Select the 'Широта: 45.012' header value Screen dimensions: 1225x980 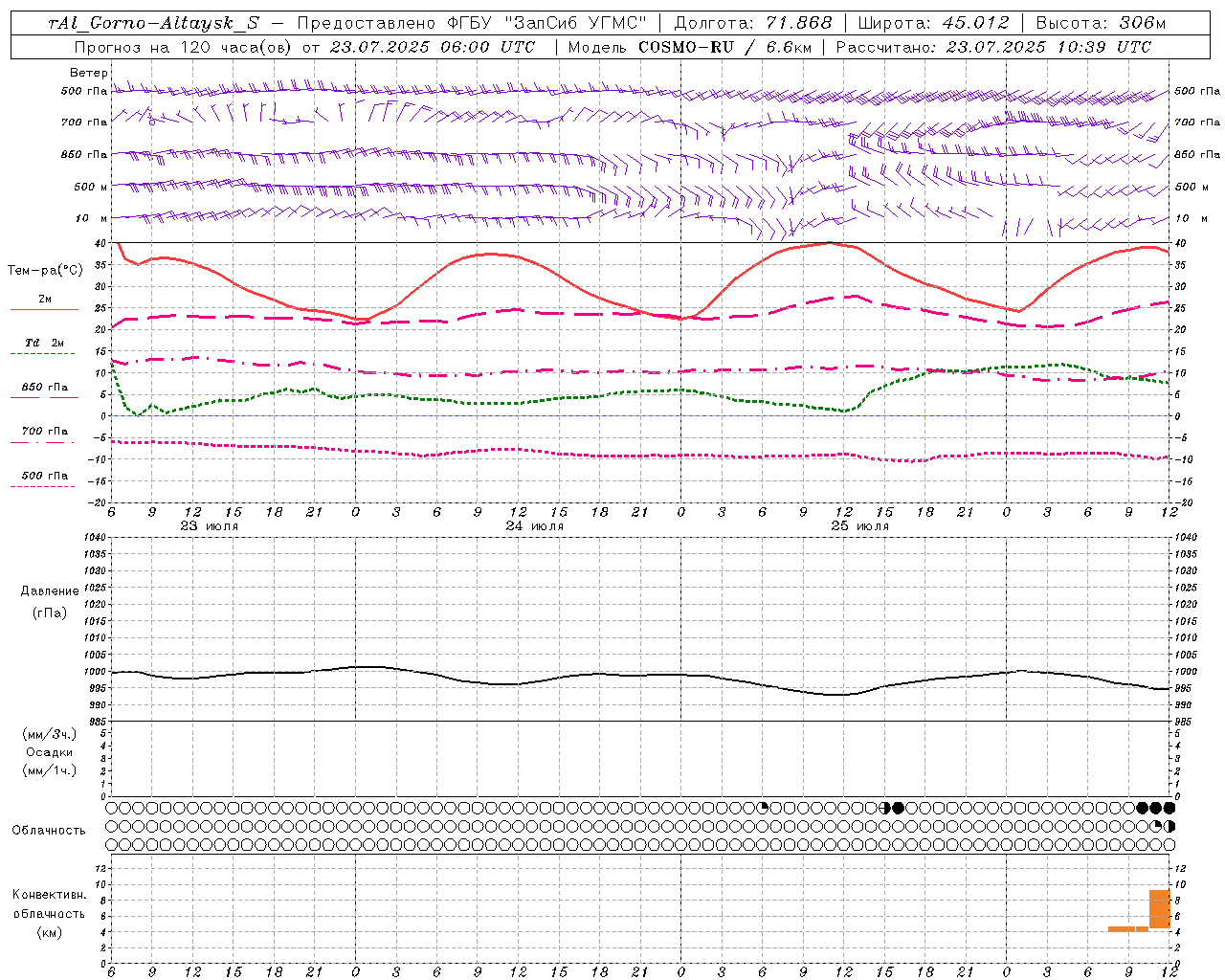pos(933,24)
